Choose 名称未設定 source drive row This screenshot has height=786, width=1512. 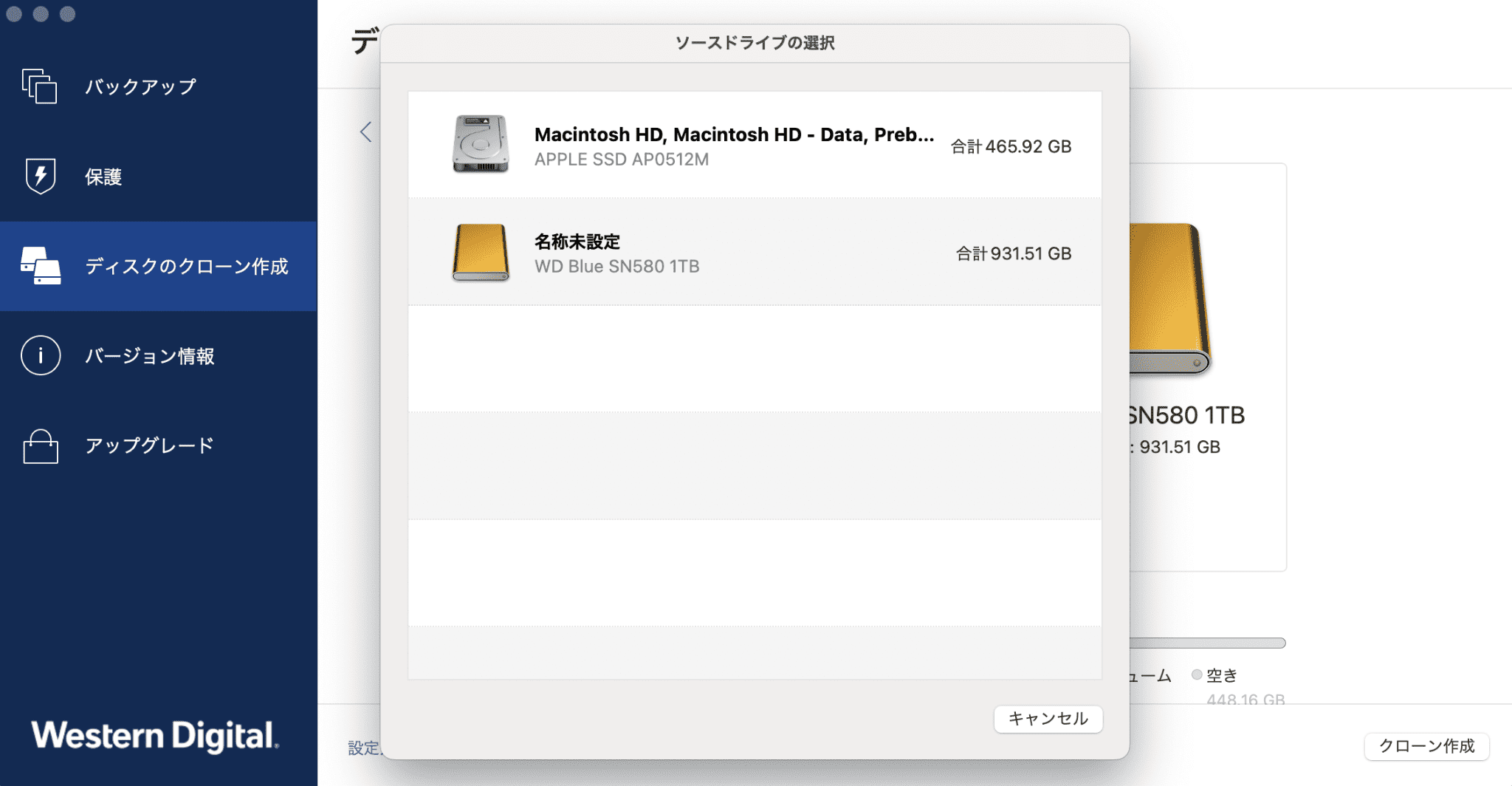[x=755, y=252]
